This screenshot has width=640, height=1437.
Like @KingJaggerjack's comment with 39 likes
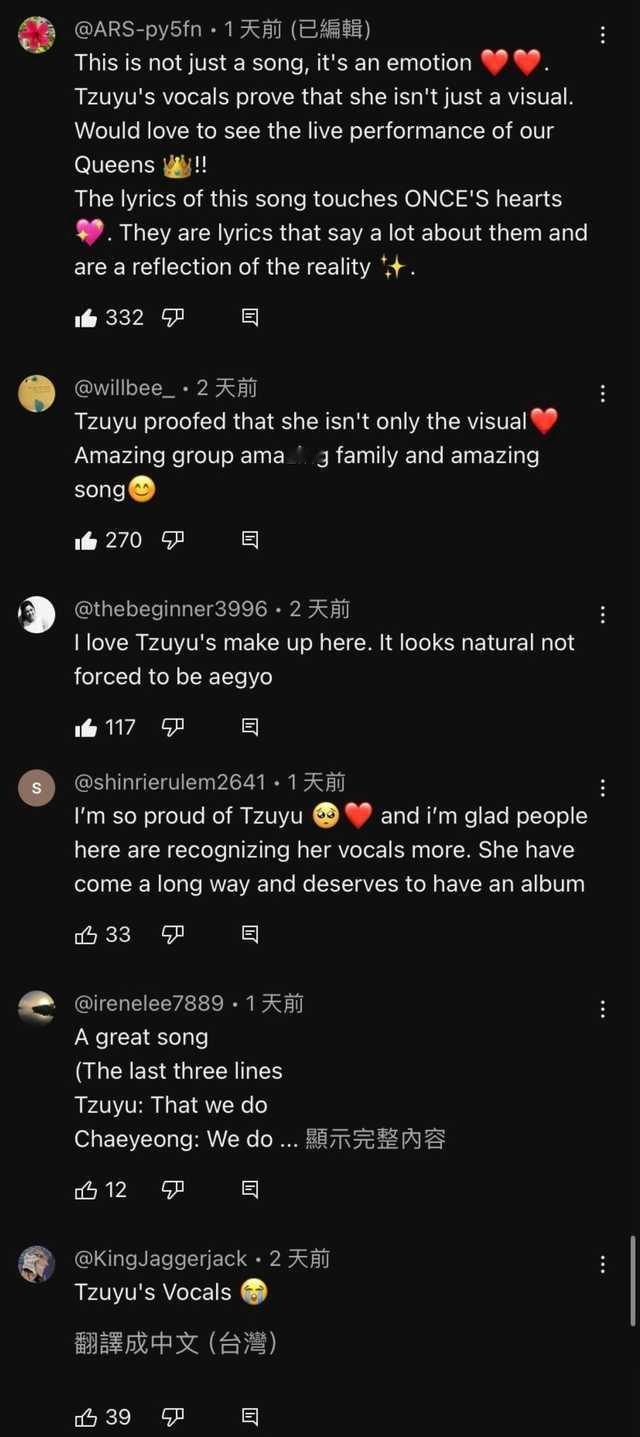(86, 1417)
